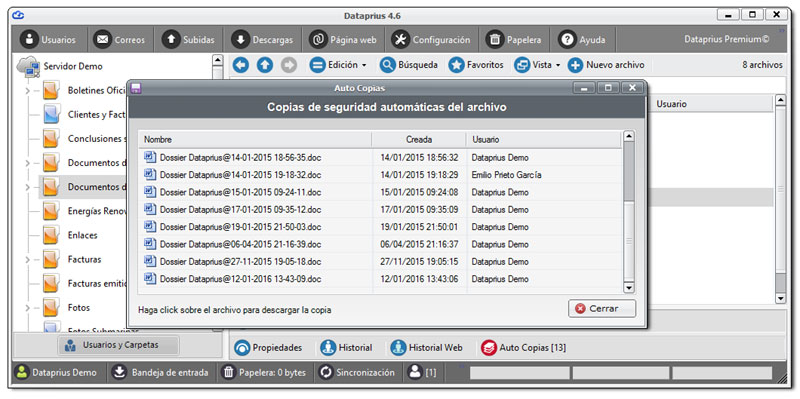Download copy Dossier Dataprius@12-01-2016 13-43-09.doc

tap(240, 279)
